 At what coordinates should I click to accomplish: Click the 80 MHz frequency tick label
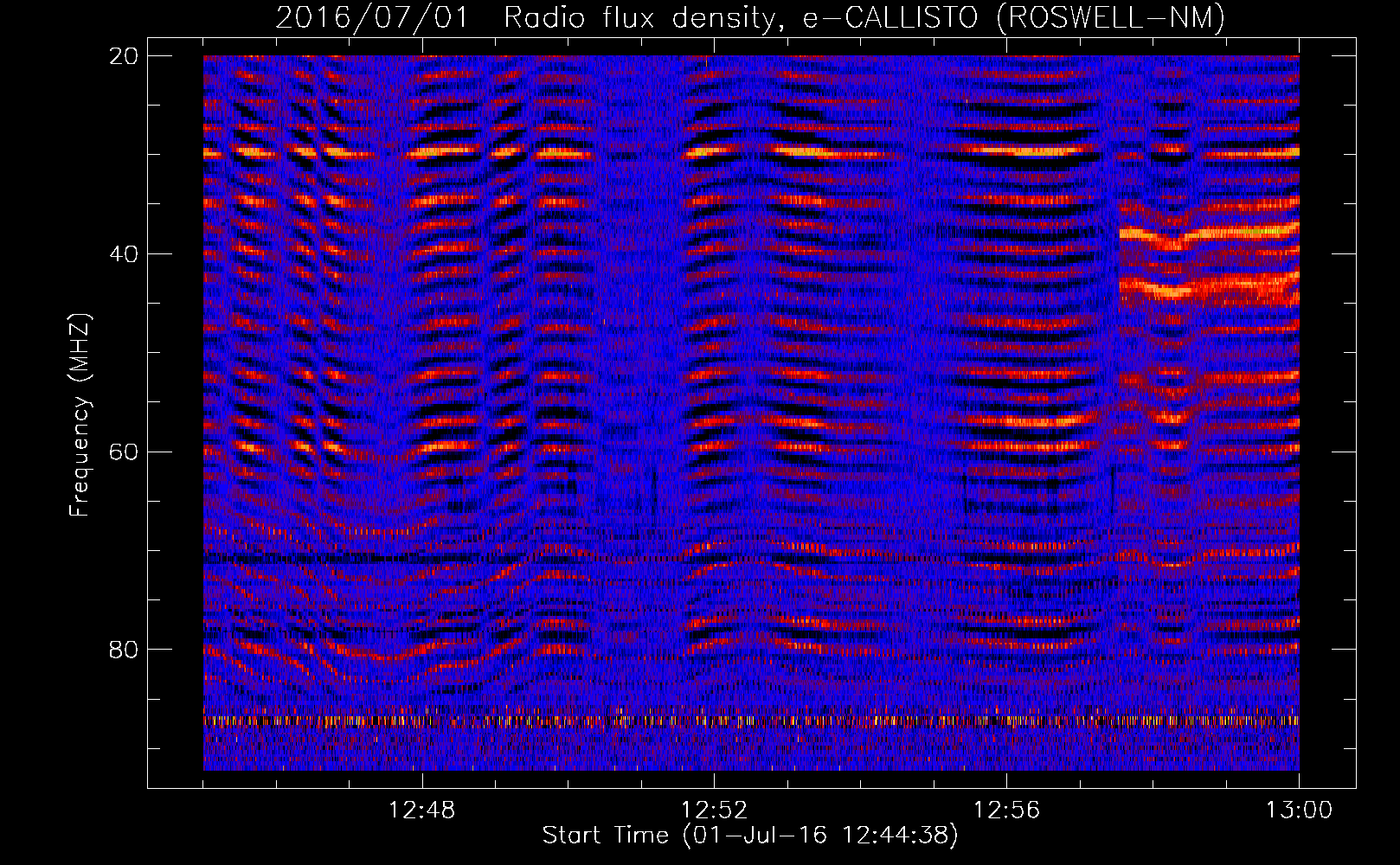(123, 650)
